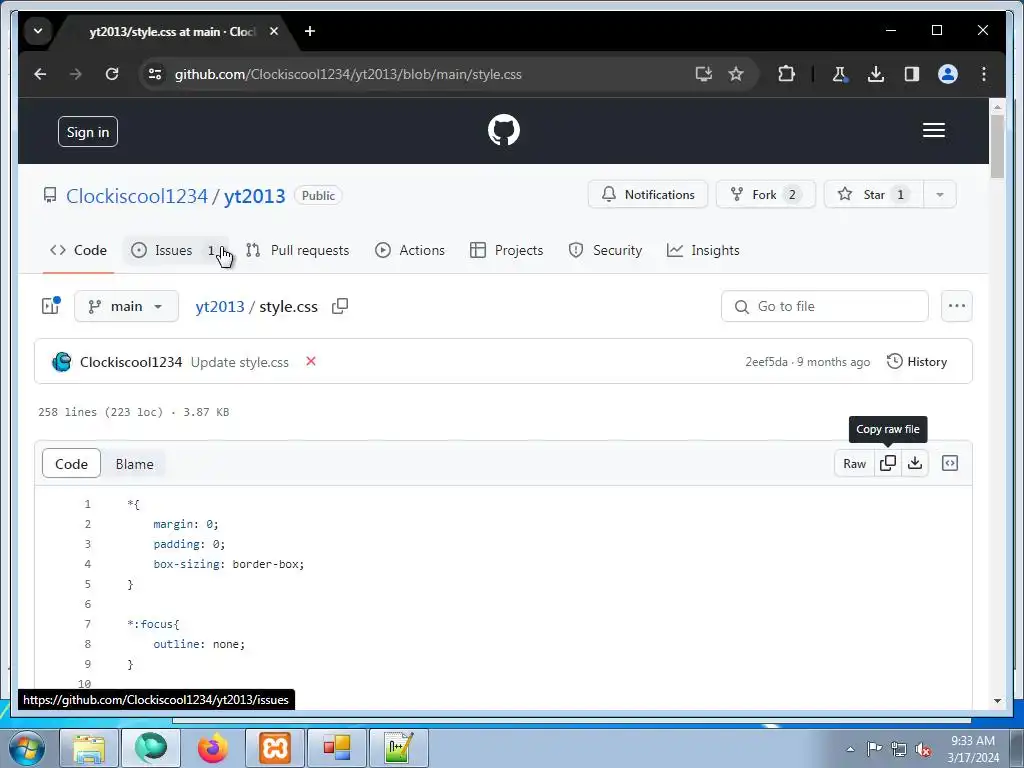The height and width of the screenshot is (768, 1024).
Task: Close the yt2013/style.css tab
Action: pos(274,31)
